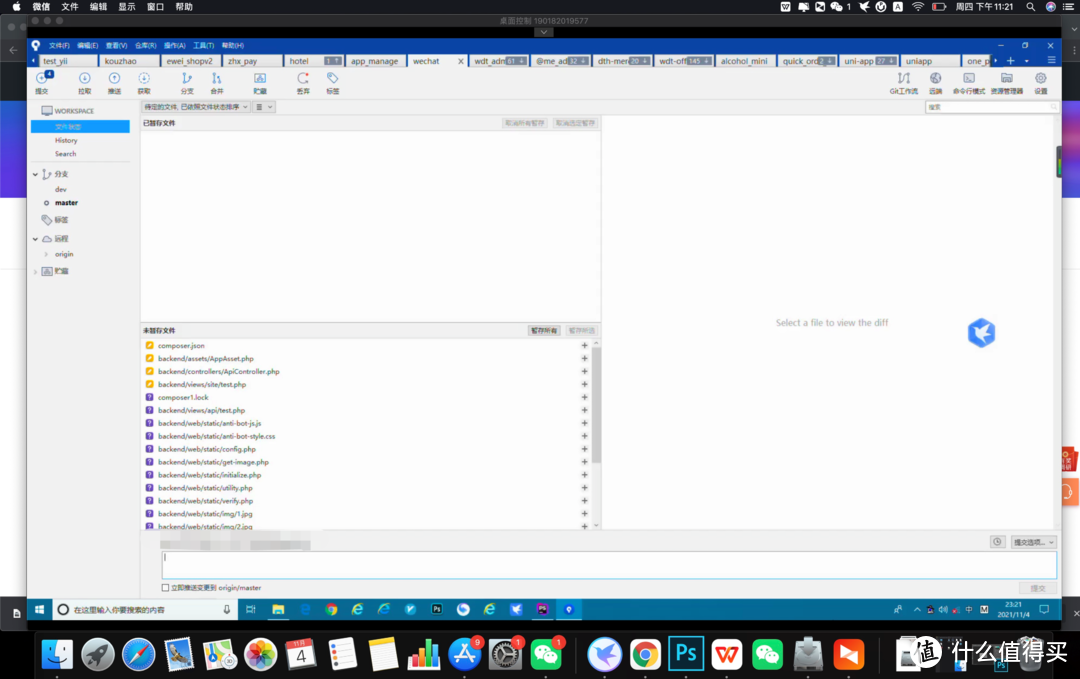Open the File (文件) menu
Screen dimensions: 1080x679
pyautogui.click(x=59, y=45)
